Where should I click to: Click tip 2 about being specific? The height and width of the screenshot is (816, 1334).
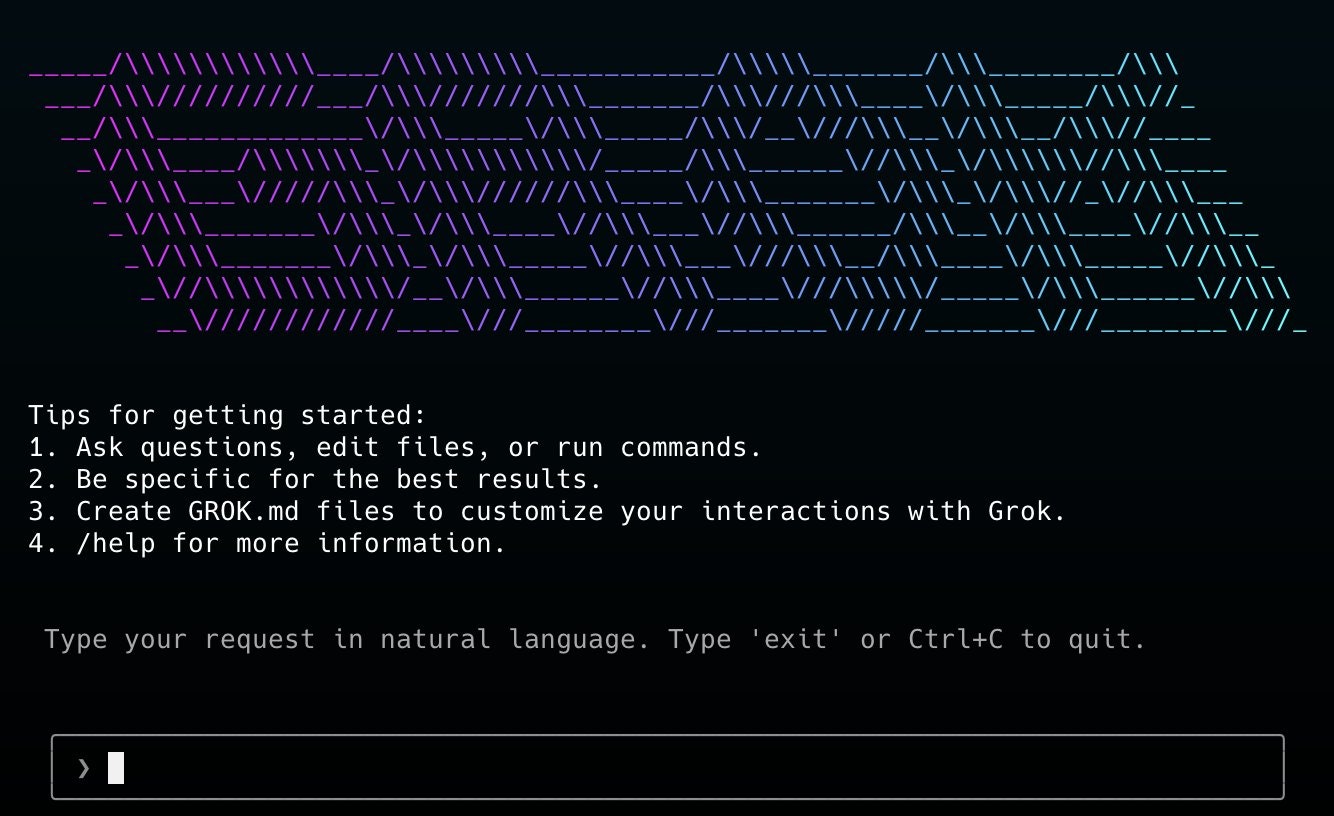click(x=315, y=479)
